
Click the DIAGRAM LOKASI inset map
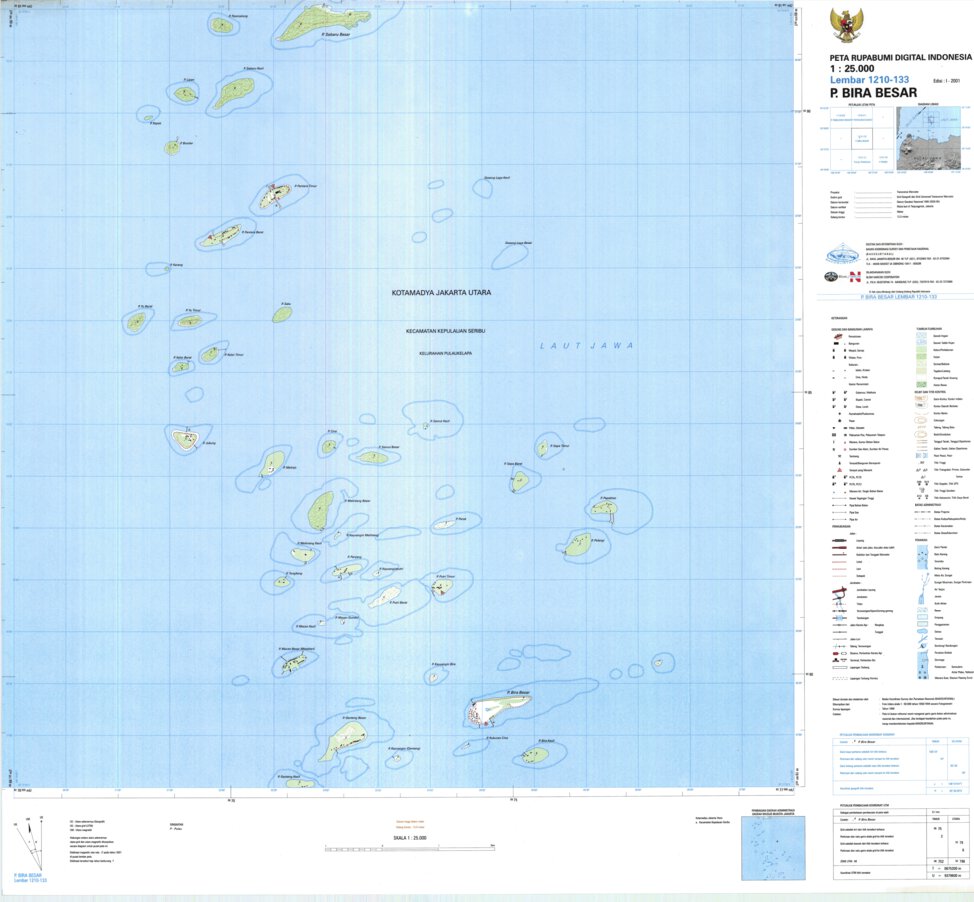(930, 140)
